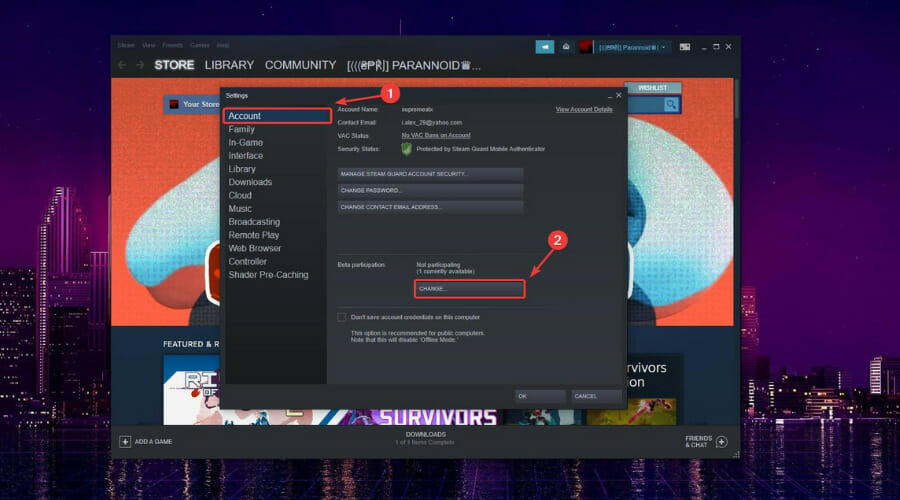Select Family in Settings sidebar
Viewport: 900px width, 500px height.
click(241, 129)
